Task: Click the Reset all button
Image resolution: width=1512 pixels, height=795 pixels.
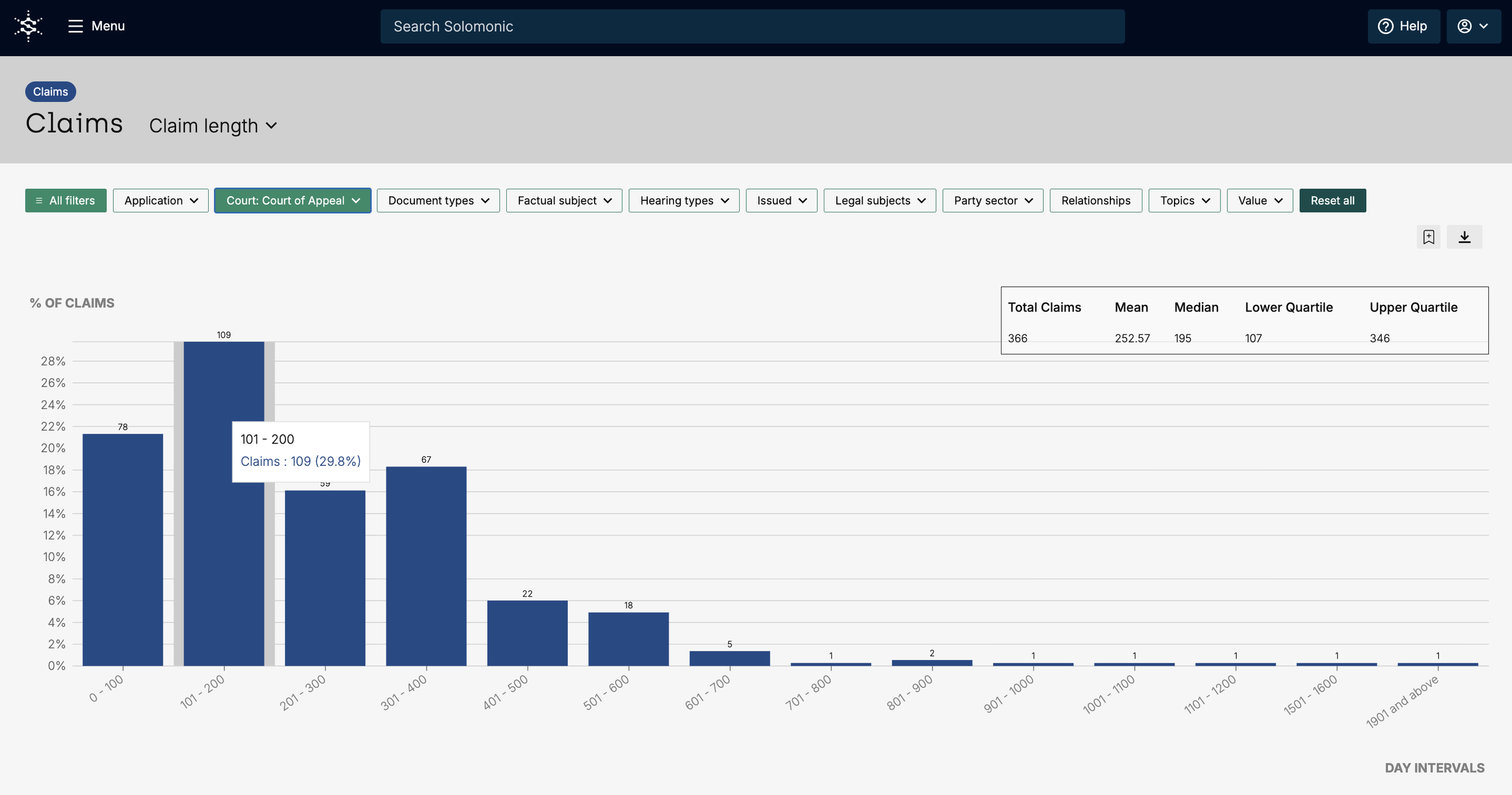Action: [1332, 200]
